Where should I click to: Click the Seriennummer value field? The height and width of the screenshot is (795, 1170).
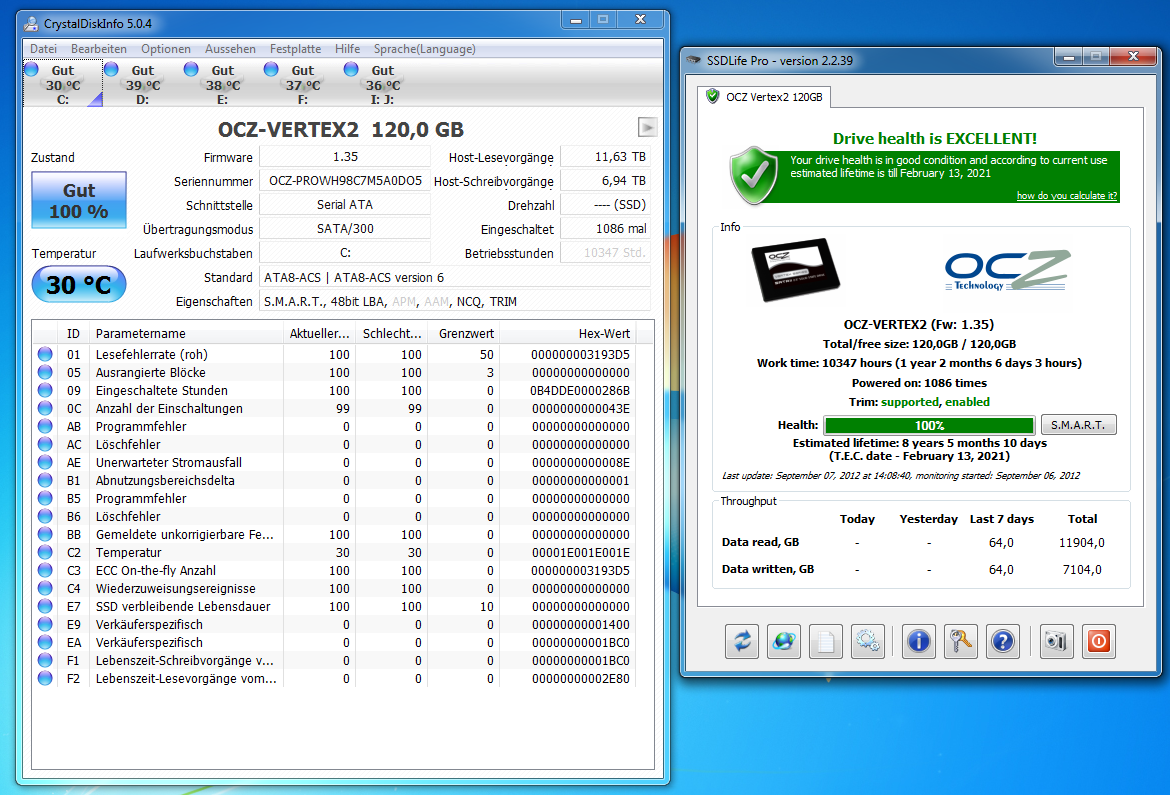click(345, 181)
